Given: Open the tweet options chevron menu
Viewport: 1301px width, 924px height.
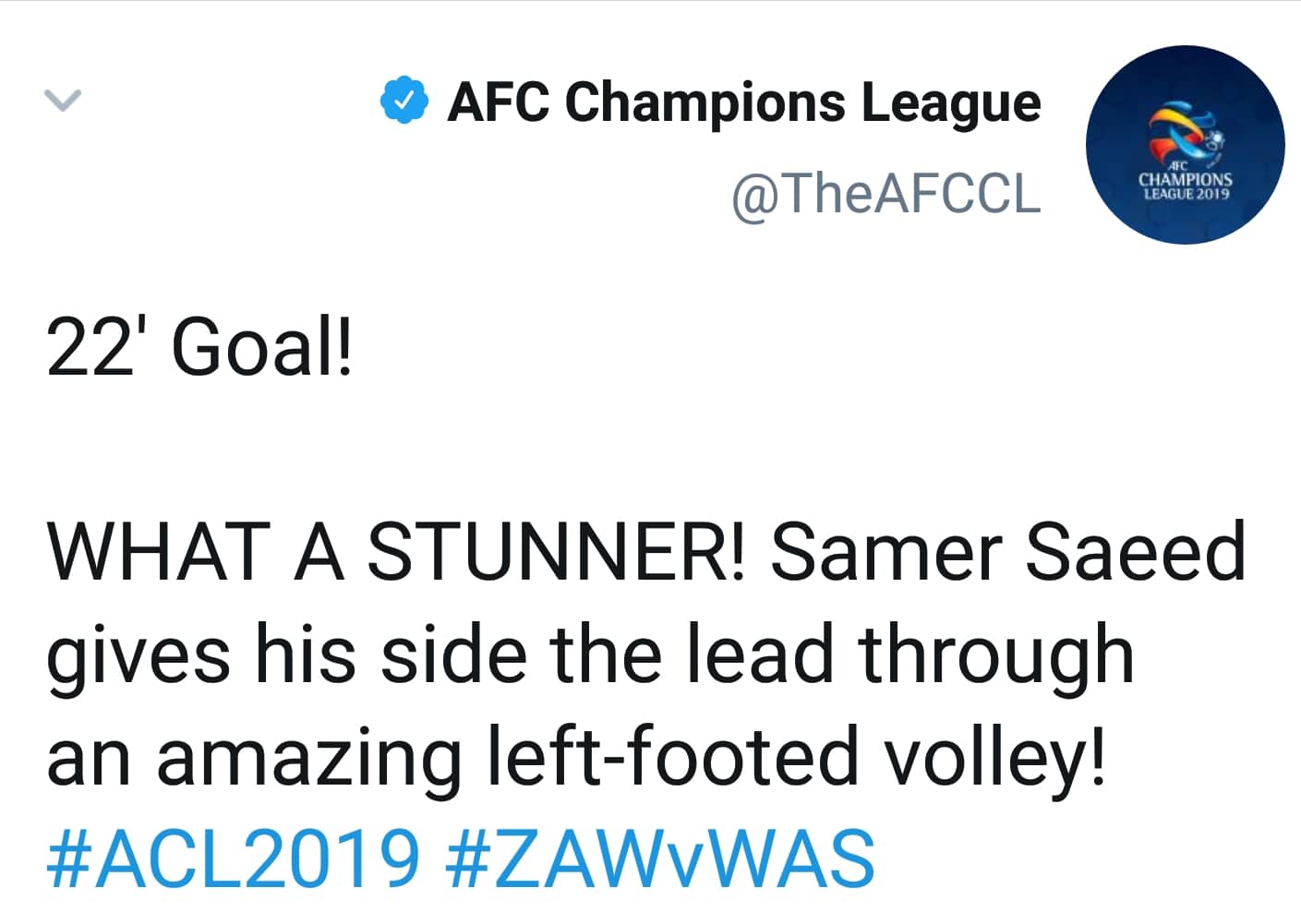Looking at the screenshot, I should [63, 100].
